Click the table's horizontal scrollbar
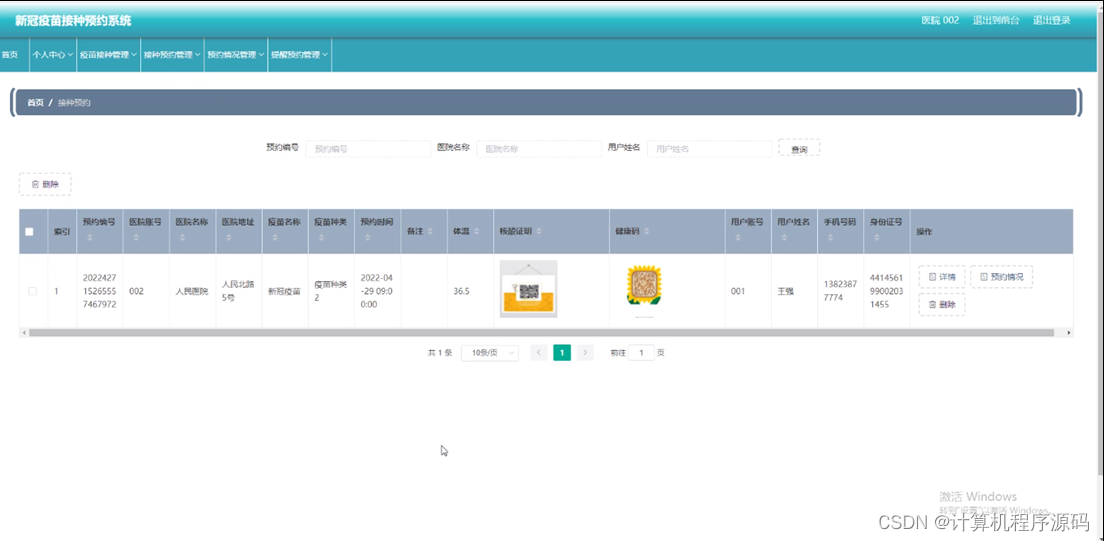Viewport: 1104px width, 541px height. [x=541, y=332]
